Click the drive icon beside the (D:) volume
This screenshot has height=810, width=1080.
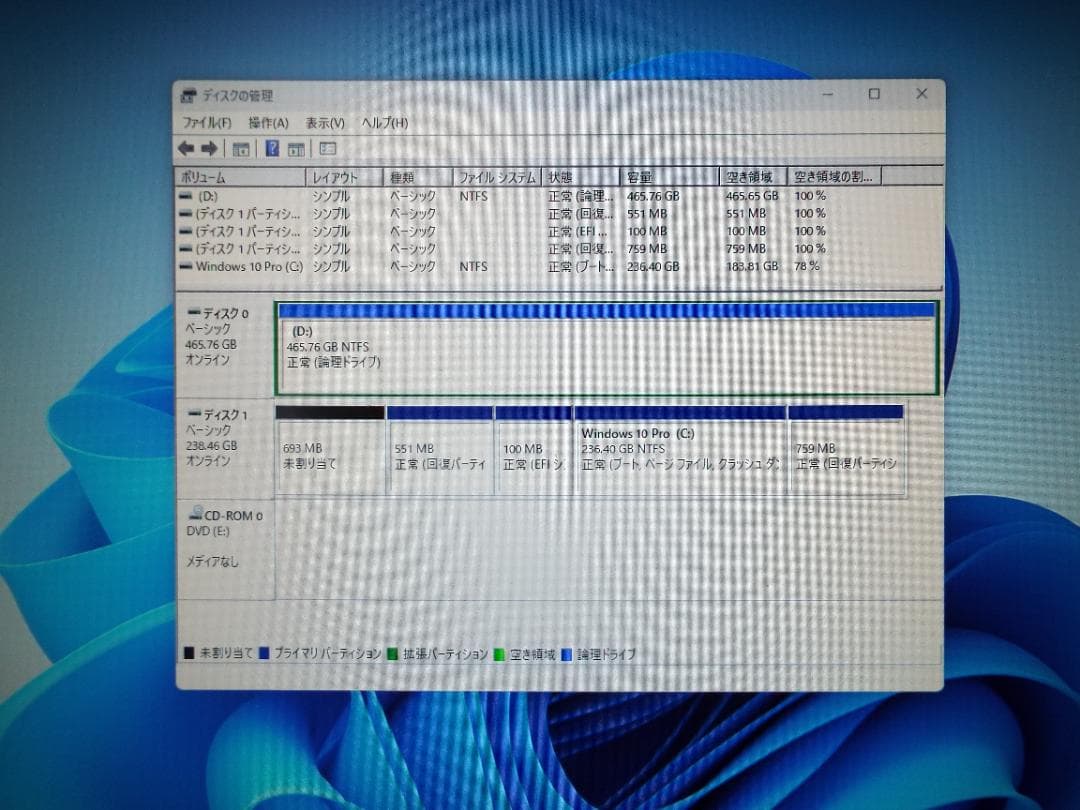point(186,196)
